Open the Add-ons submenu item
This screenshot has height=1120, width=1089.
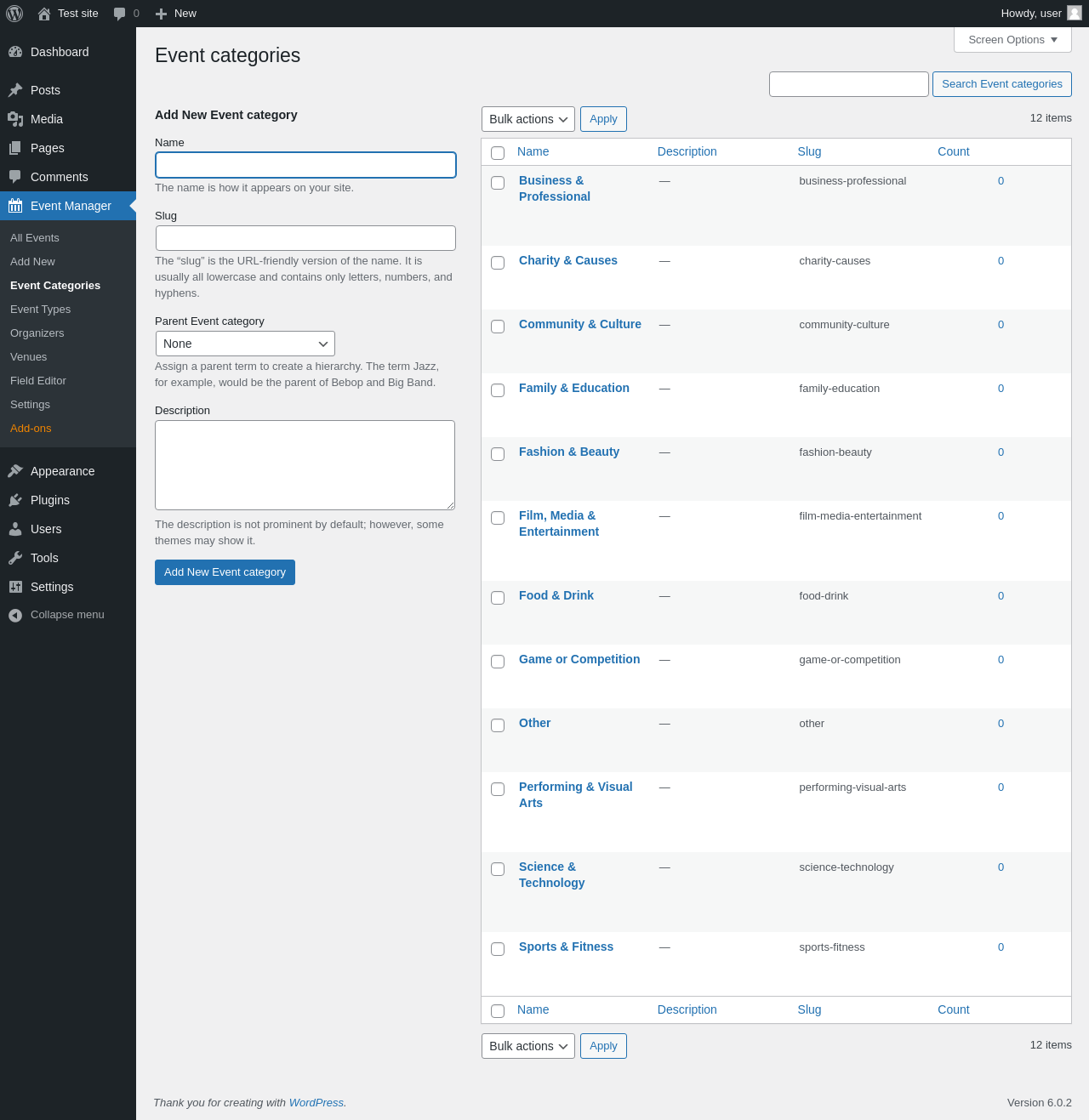(31, 429)
